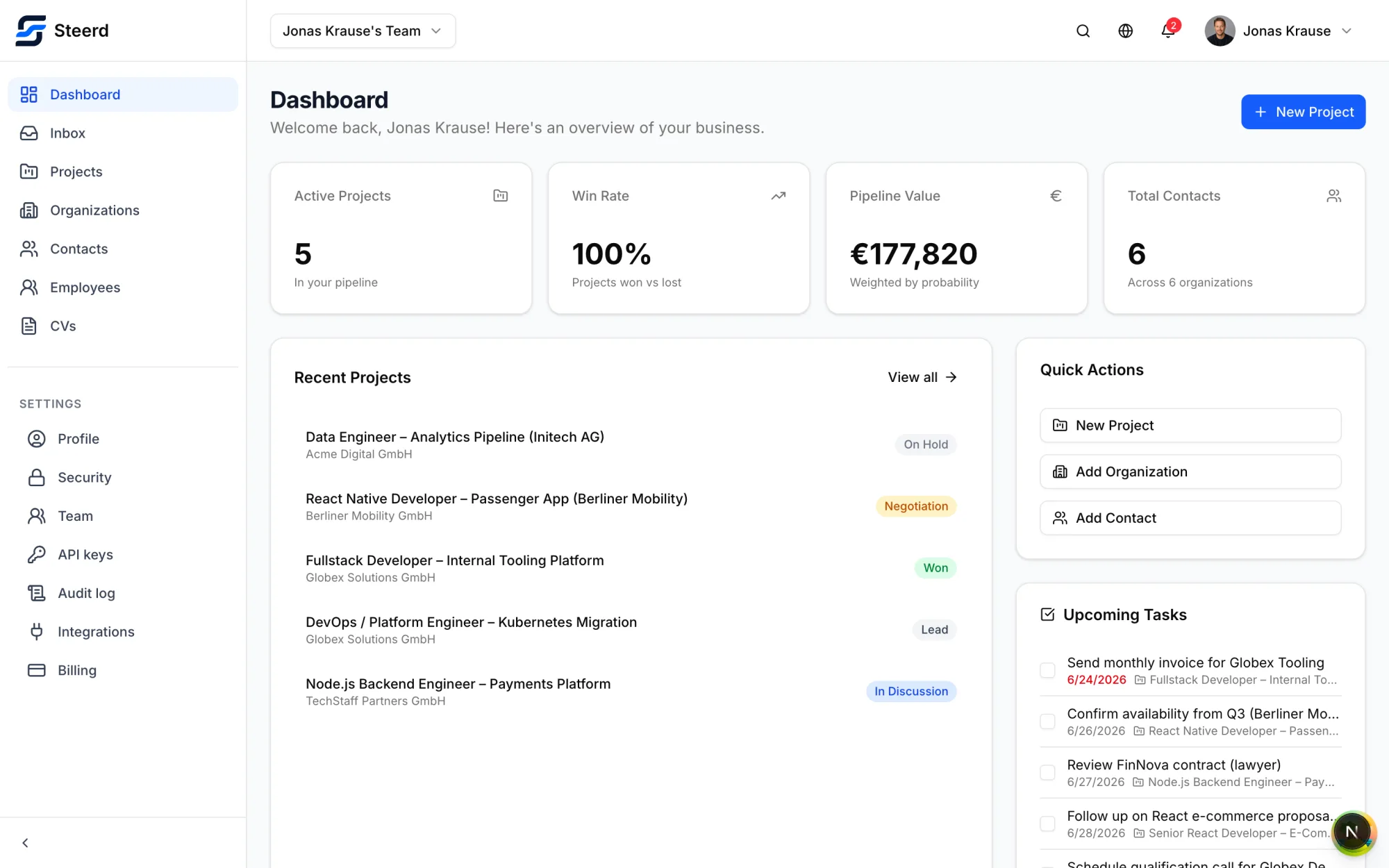Open Inbox in sidebar
Screen dimensions: 1389x868
tap(123, 133)
